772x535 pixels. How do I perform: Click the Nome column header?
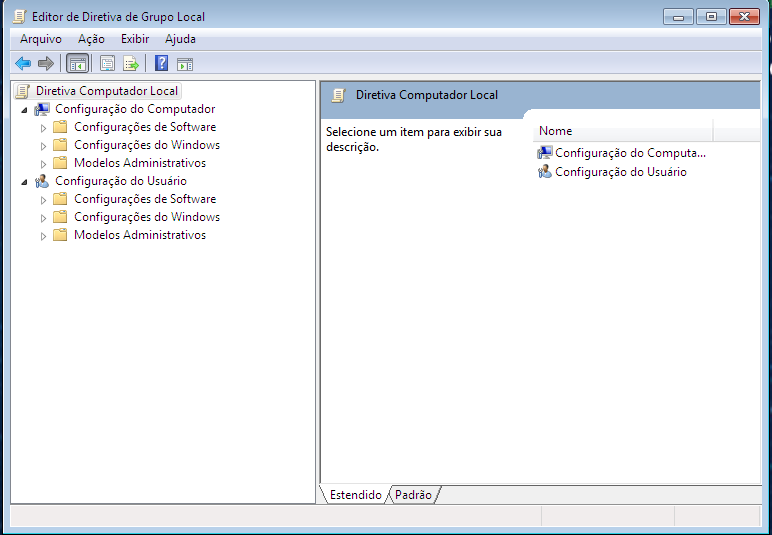pos(623,131)
